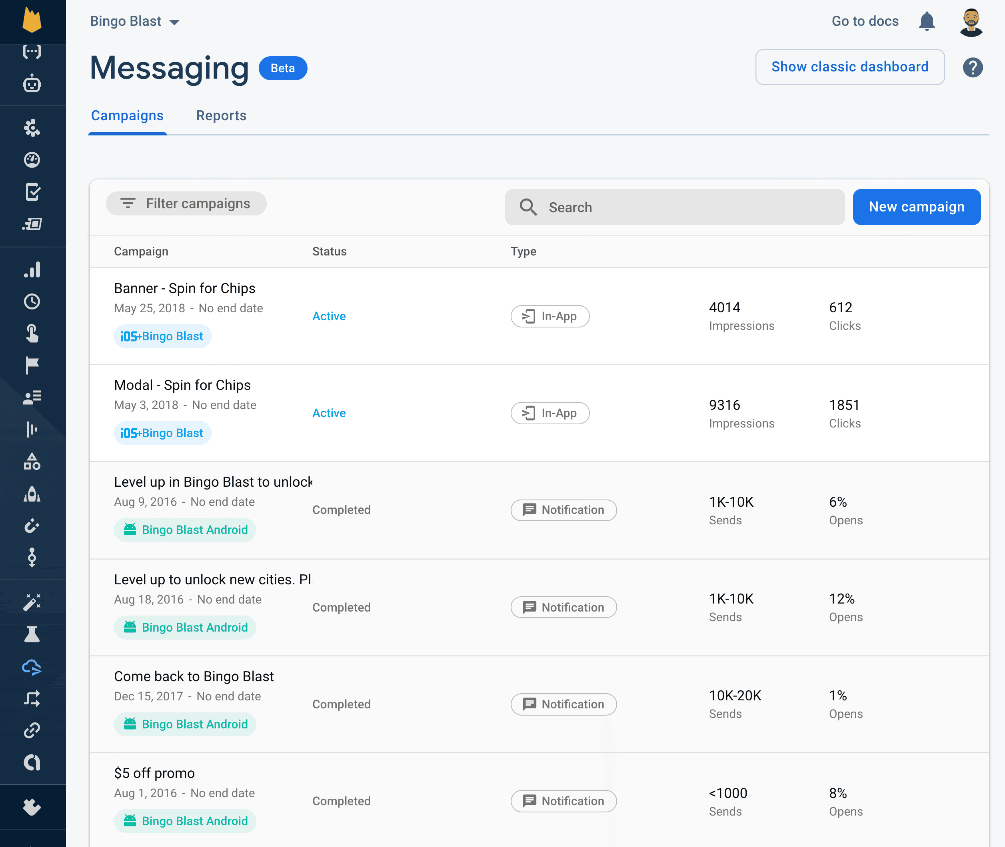
Task: Open the flask A/B Testing icon
Action: 32,634
